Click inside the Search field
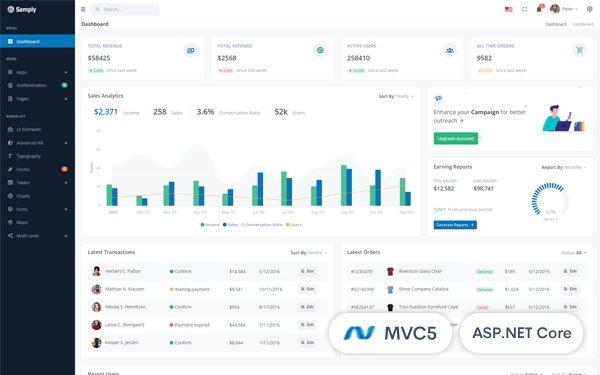 coord(125,9)
